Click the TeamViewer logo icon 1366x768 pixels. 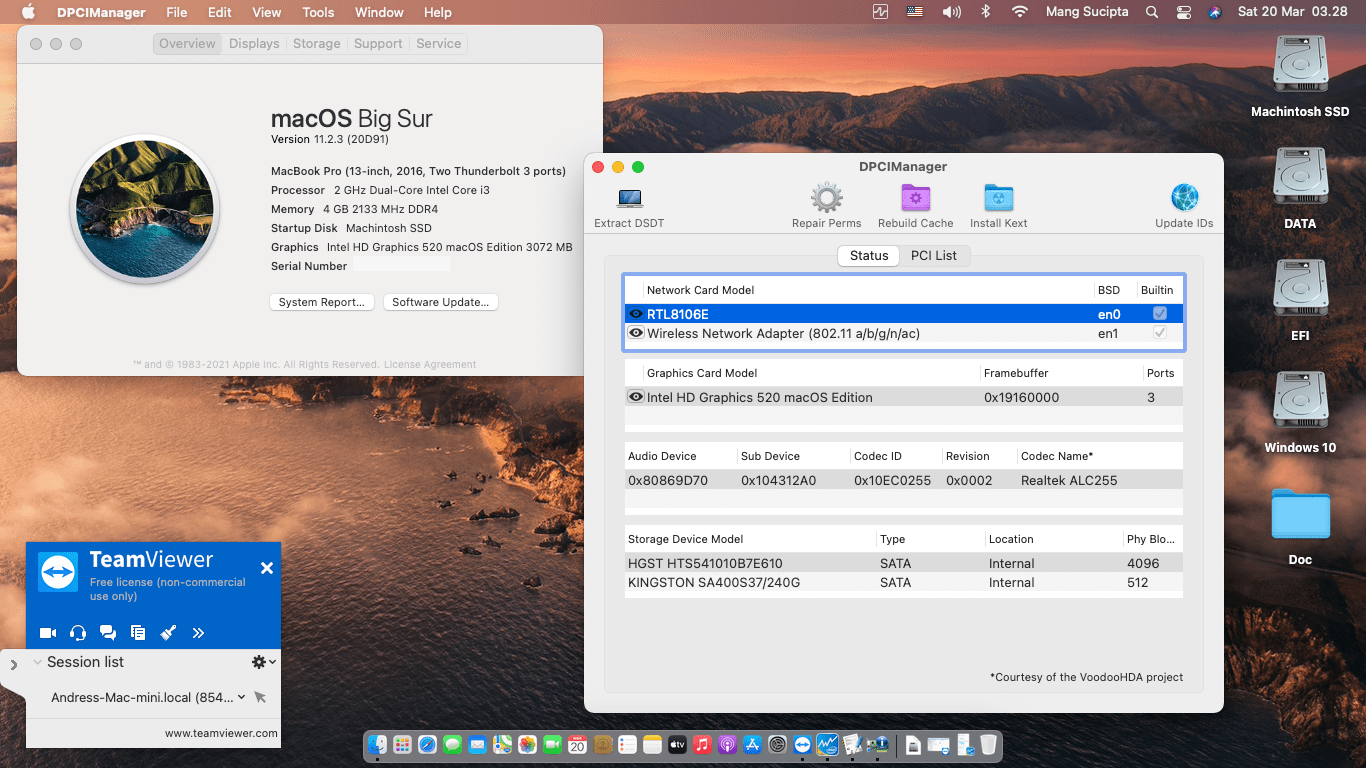[x=58, y=572]
